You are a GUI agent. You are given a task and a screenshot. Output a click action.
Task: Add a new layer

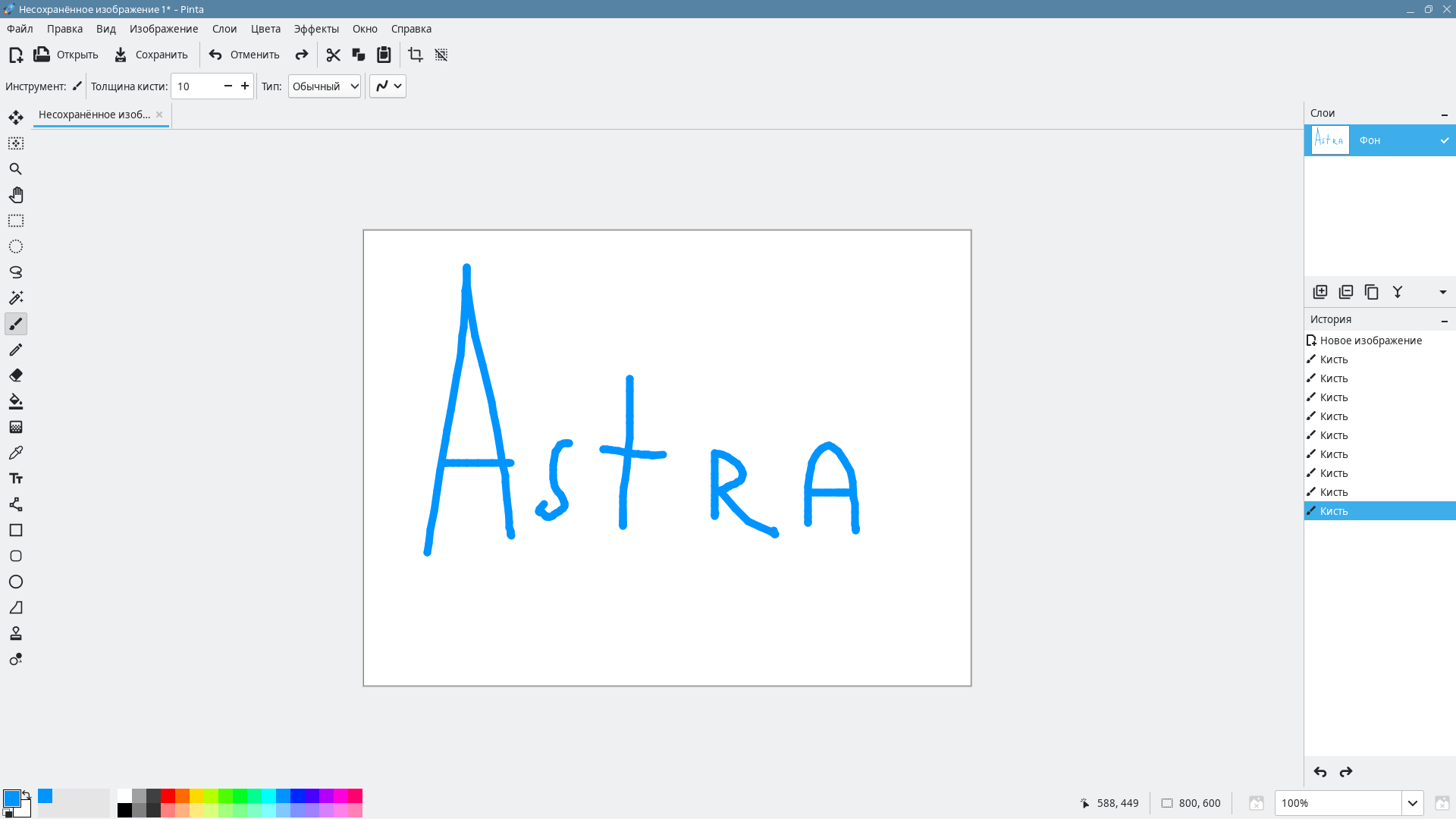[1320, 292]
